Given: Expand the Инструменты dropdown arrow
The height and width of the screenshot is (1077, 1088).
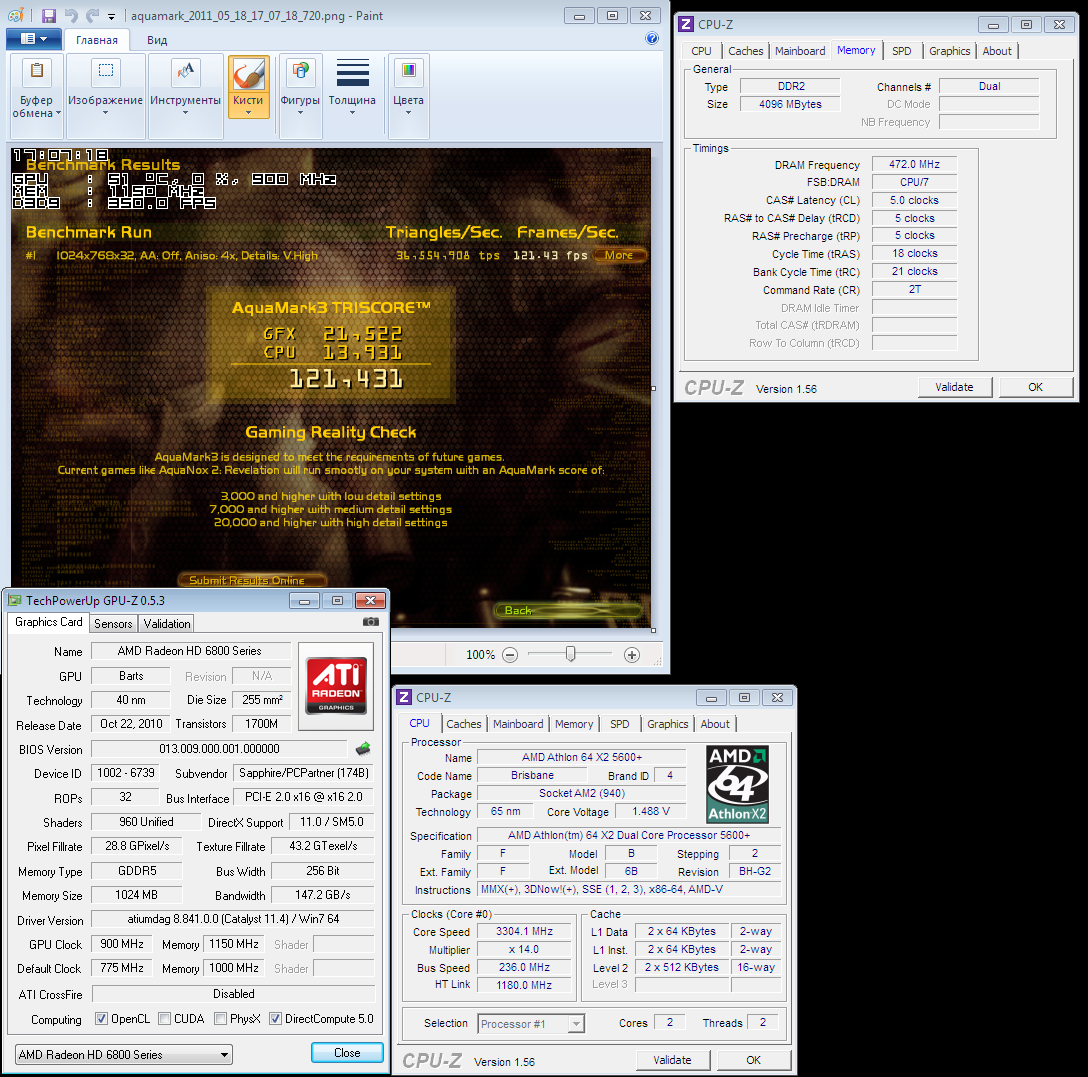Looking at the screenshot, I should coord(185,113).
